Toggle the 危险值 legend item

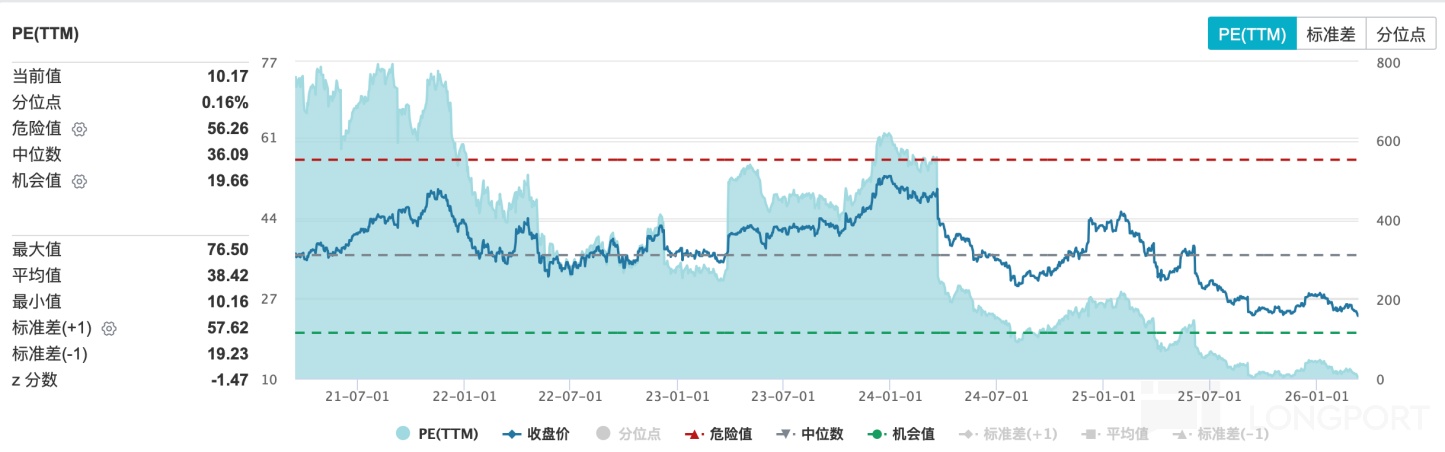click(718, 434)
